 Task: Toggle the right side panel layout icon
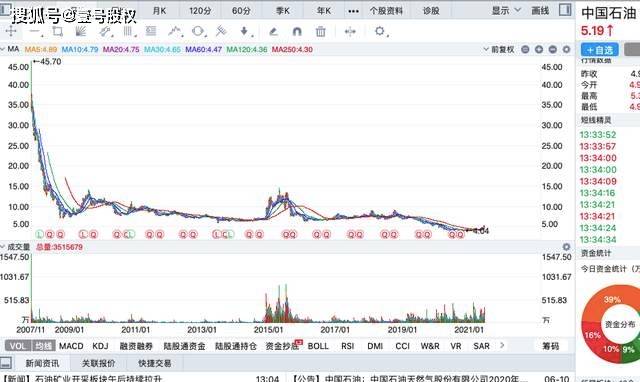(565, 10)
